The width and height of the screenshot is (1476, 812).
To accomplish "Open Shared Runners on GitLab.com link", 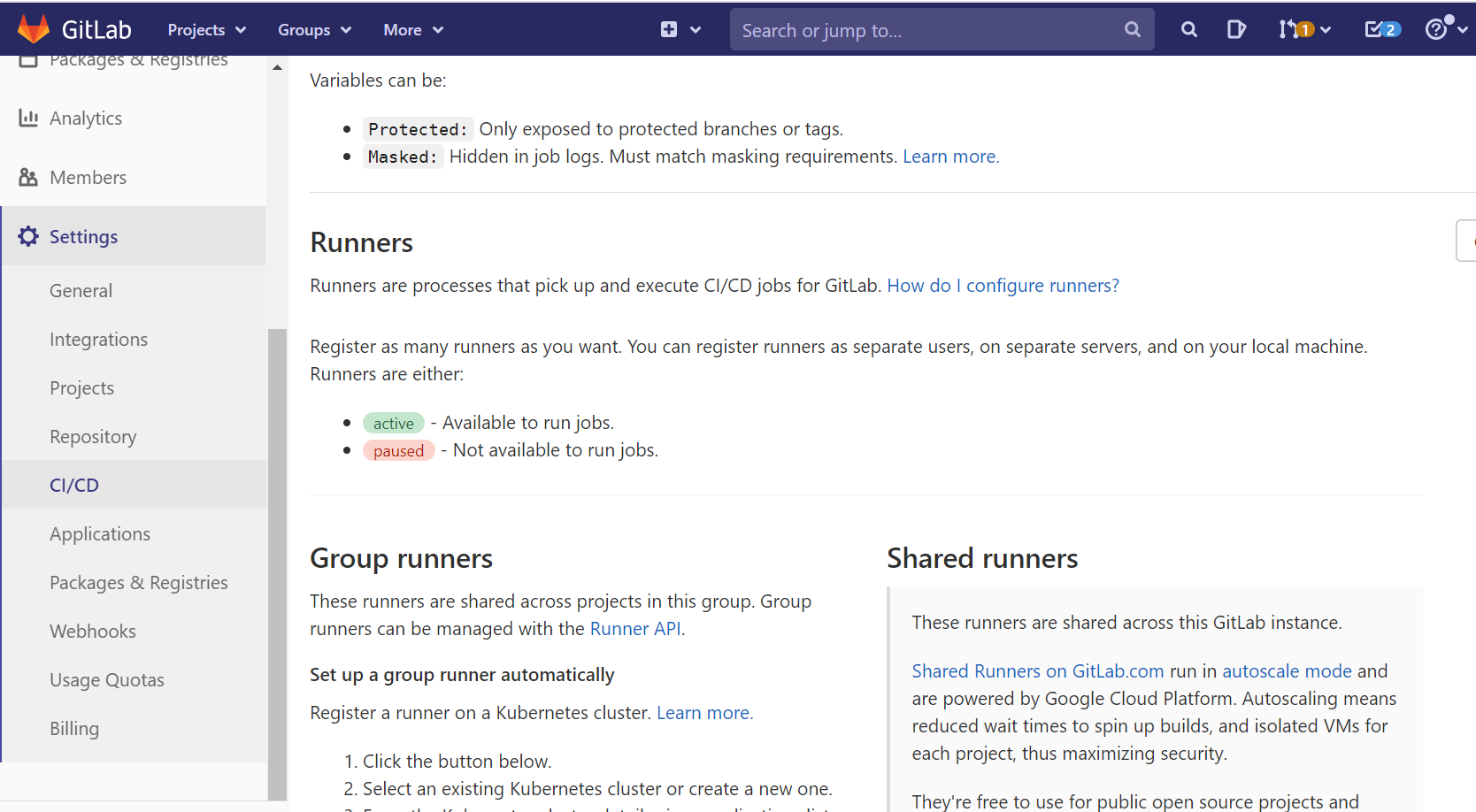I will 1038,671.
